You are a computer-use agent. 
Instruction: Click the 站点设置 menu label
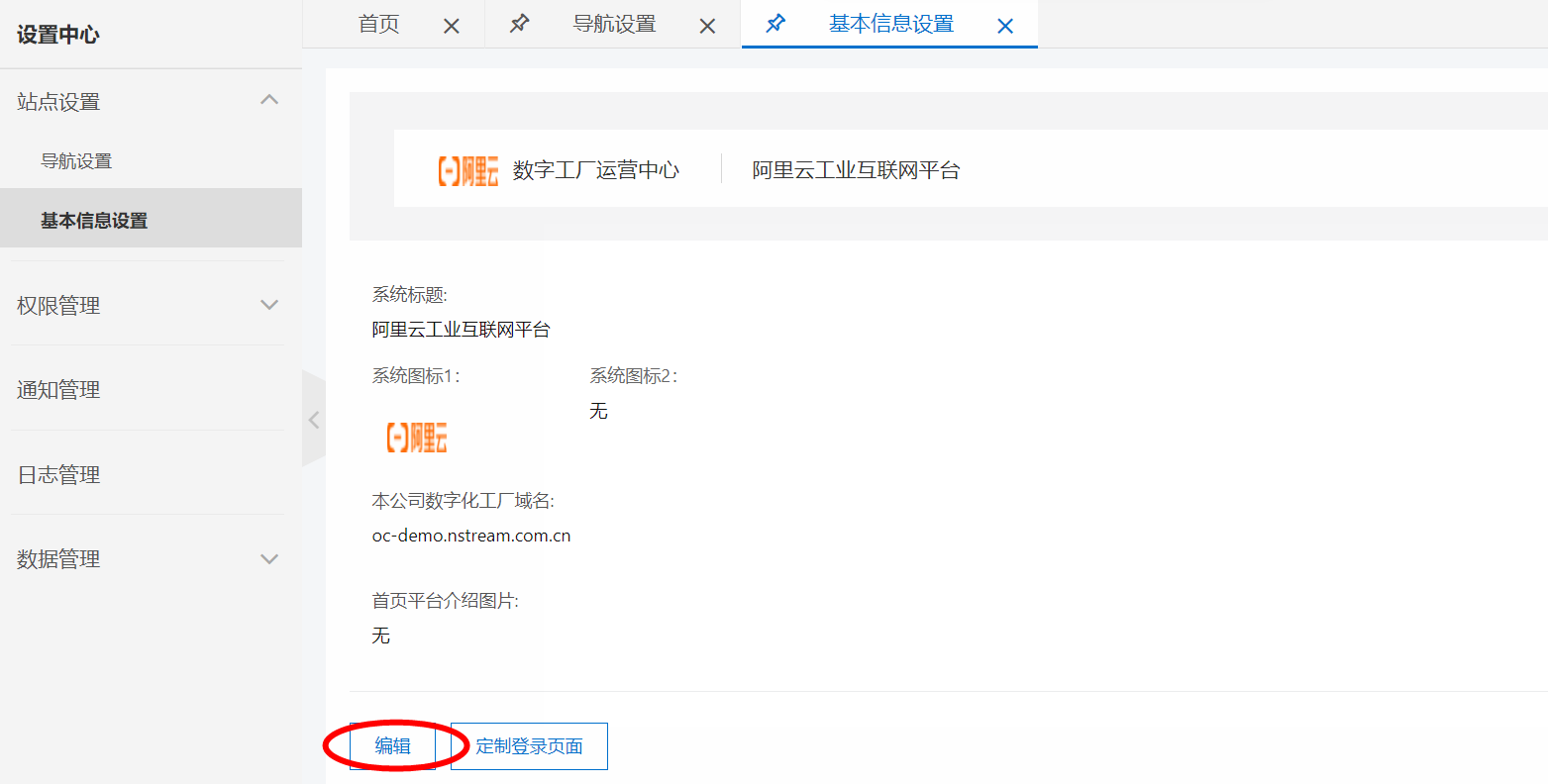point(58,102)
